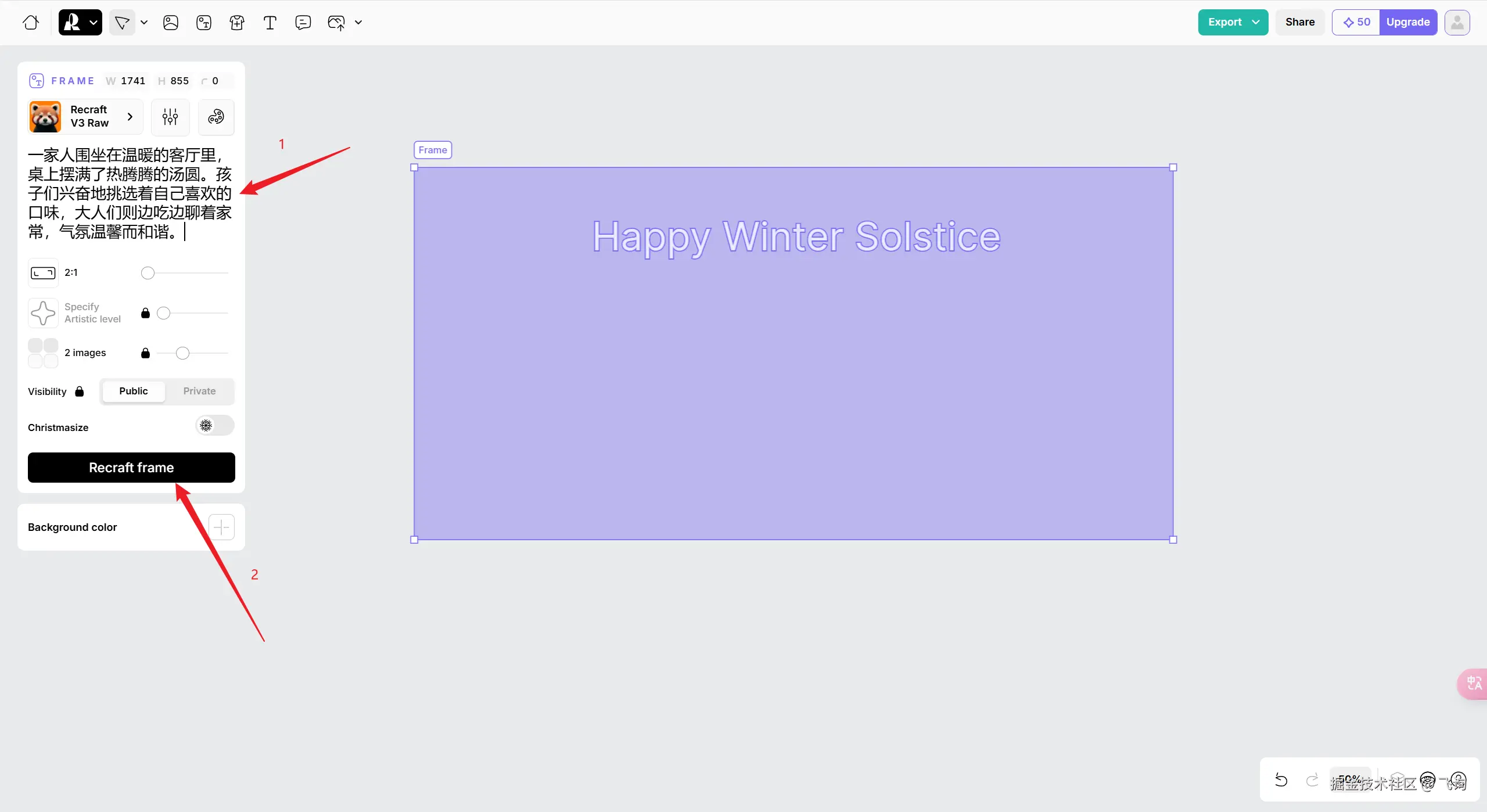Set visibility to Private
This screenshot has width=1487, height=812.
click(x=199, y=391)
